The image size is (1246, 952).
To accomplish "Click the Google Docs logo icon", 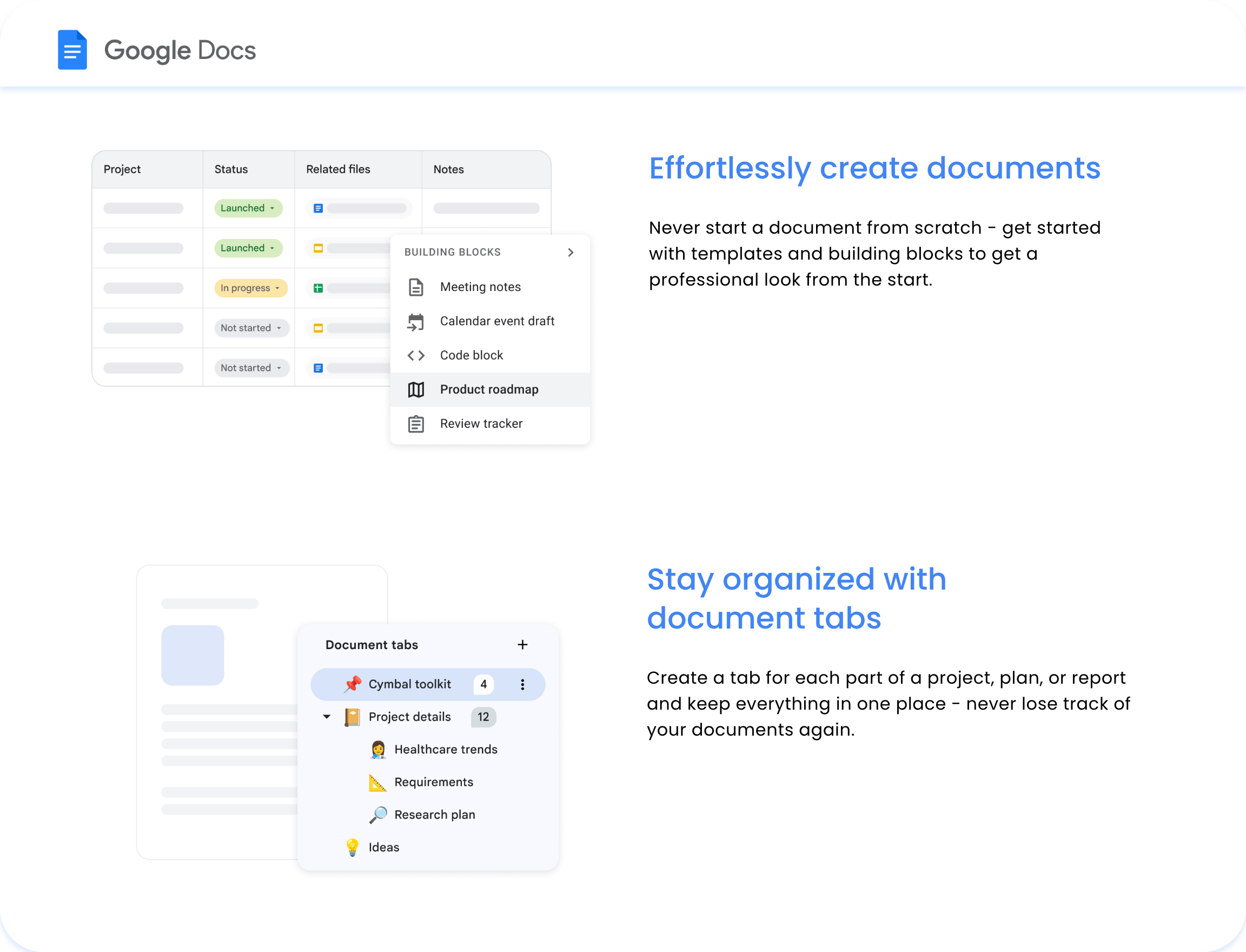I will point(72,50).
